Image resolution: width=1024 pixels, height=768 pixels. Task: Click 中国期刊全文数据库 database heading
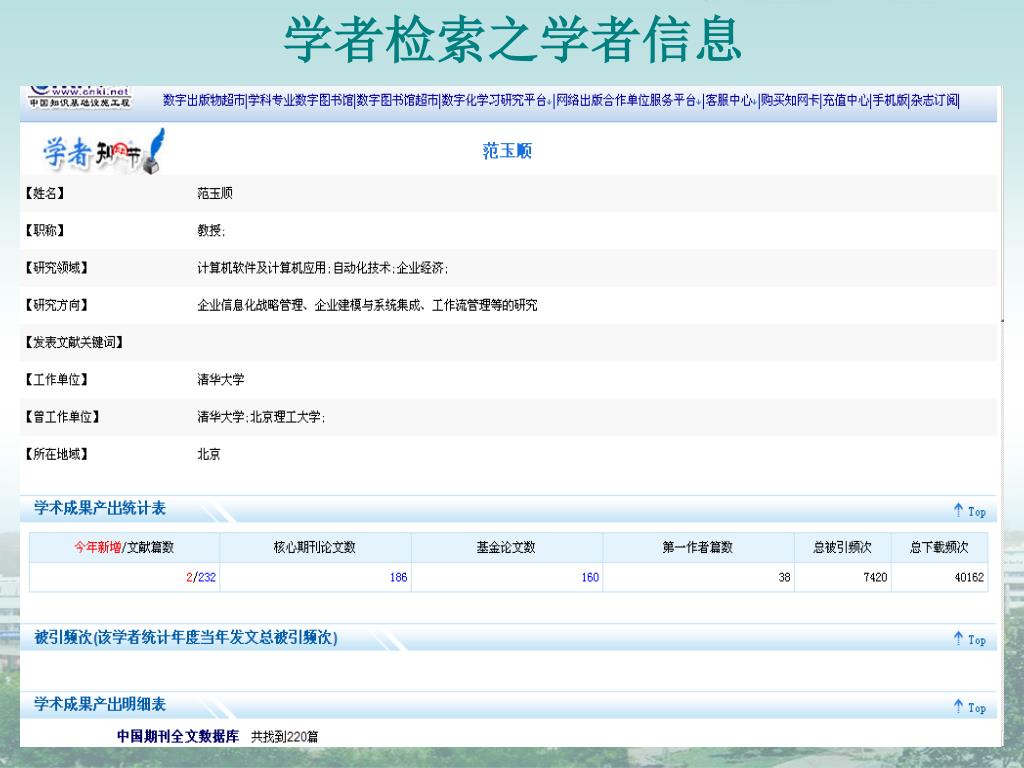[x=178, y=737]
